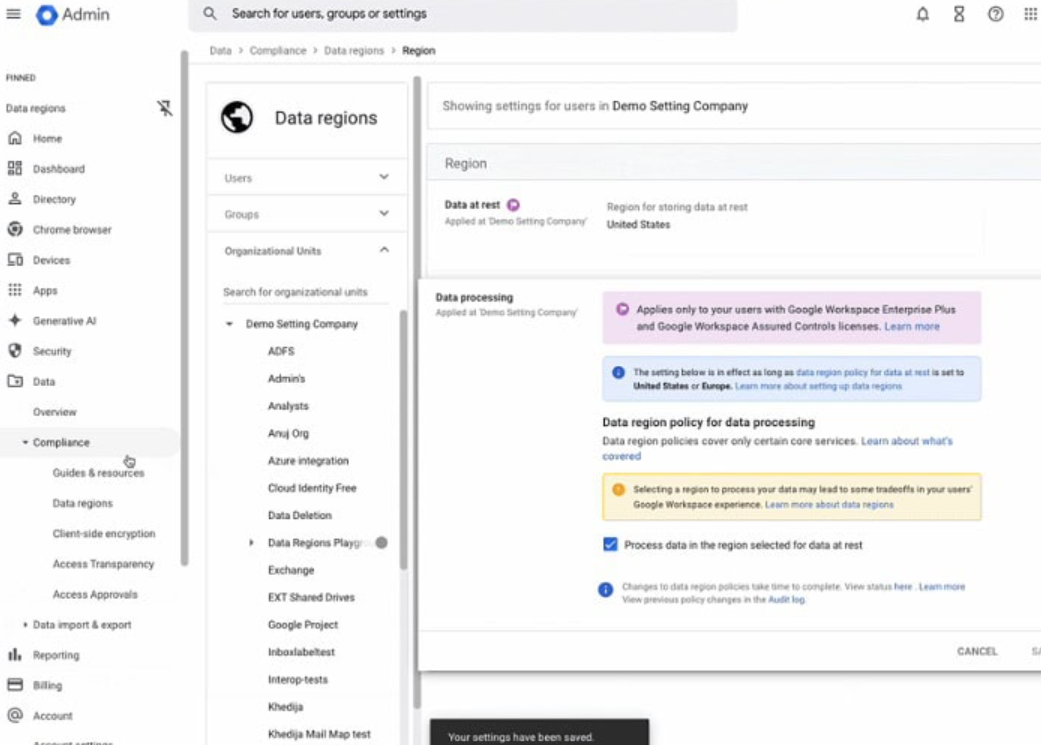The image size is (1041, 745).
Task: Open Guides & resources page
Action: [x=98, y=473]
